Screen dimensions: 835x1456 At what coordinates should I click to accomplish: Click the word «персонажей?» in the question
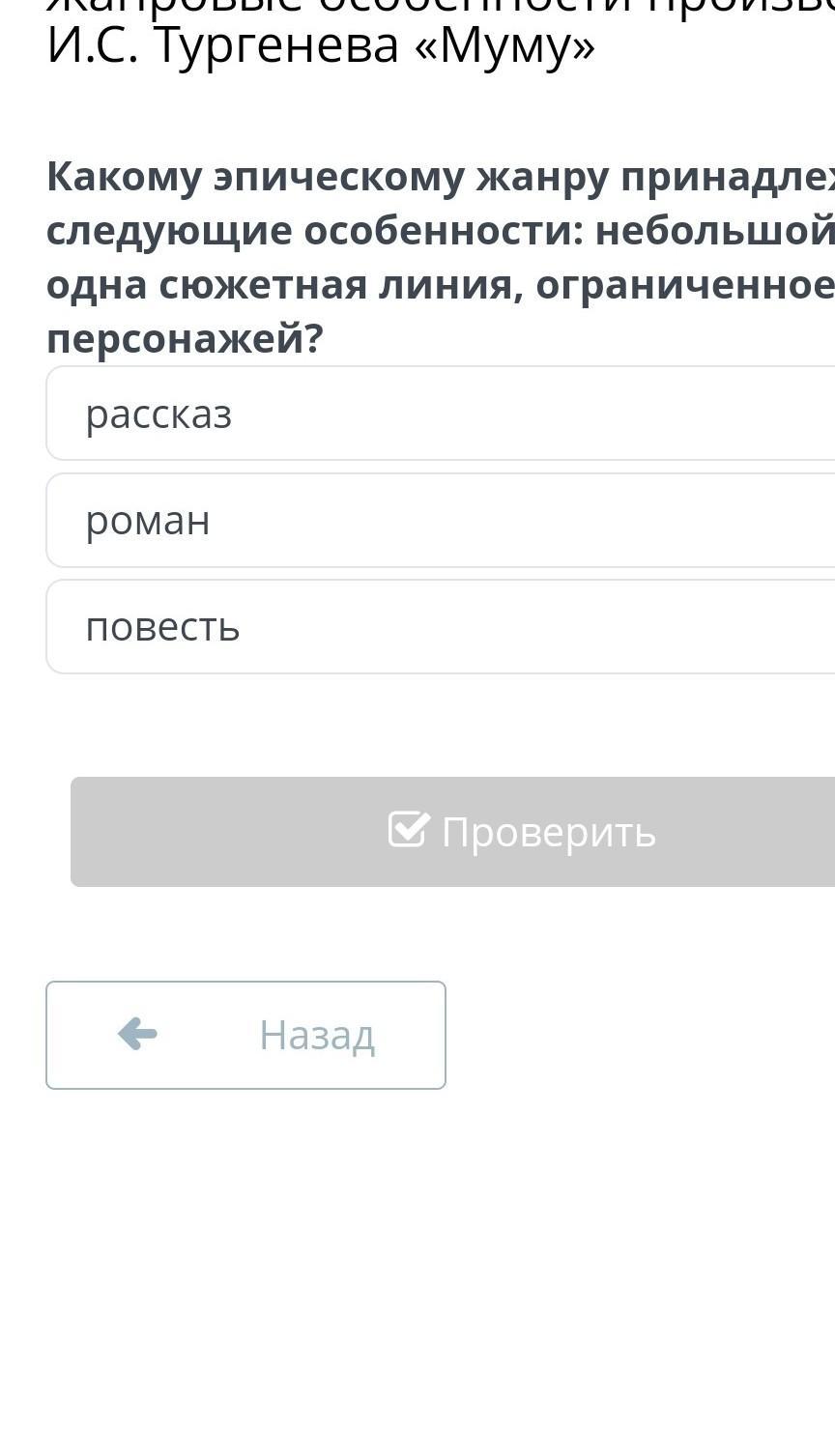click(185, 338)
